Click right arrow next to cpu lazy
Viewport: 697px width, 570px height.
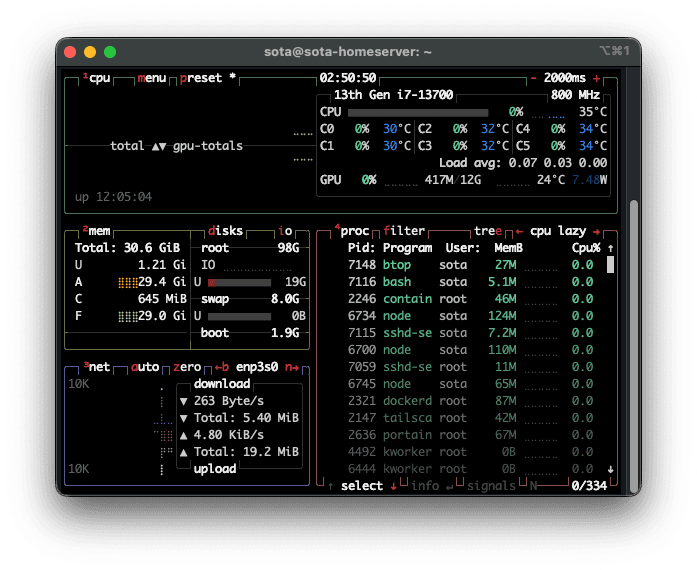tap(597, 231)
